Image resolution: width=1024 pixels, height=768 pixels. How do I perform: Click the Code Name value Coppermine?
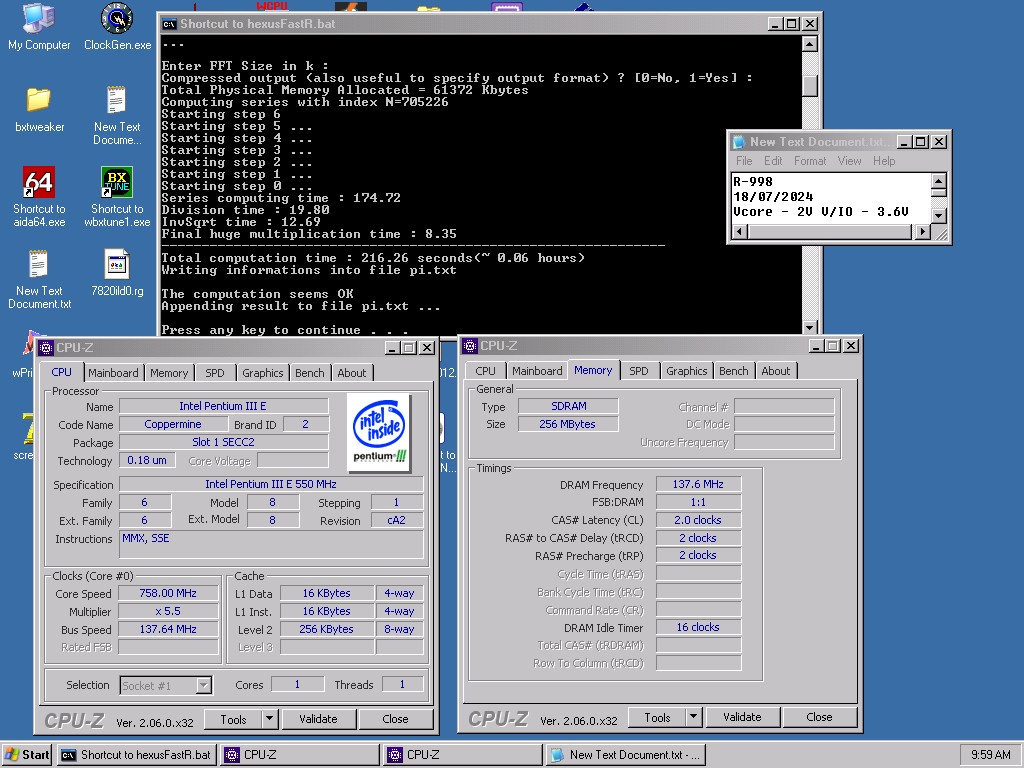(x=173, y=424)
